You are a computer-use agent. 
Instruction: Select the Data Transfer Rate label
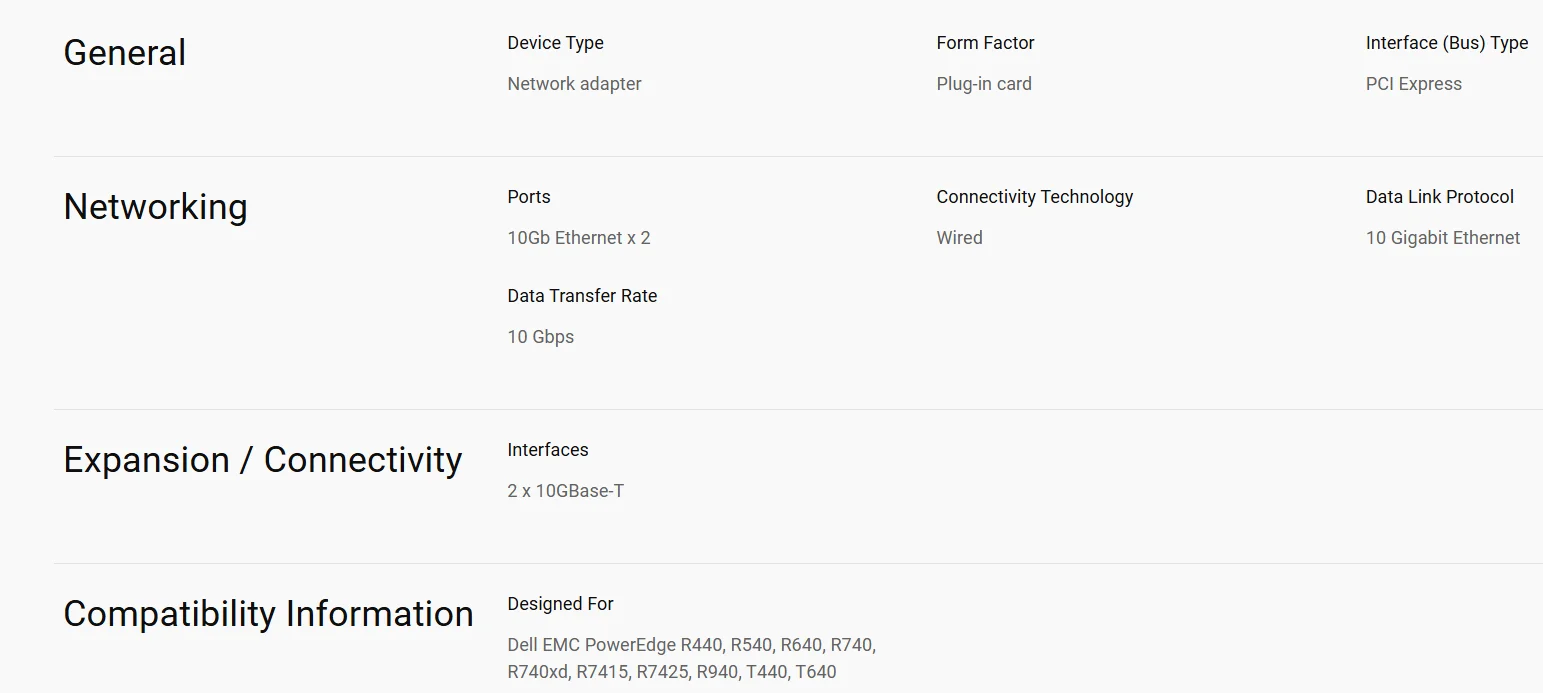582,296
